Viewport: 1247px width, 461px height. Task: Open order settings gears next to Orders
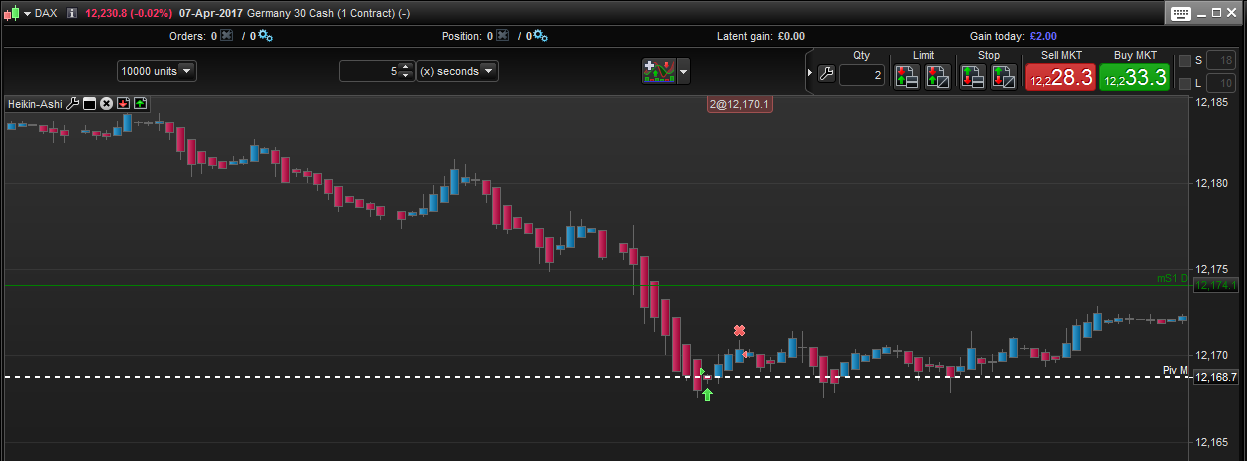point(265,36)
